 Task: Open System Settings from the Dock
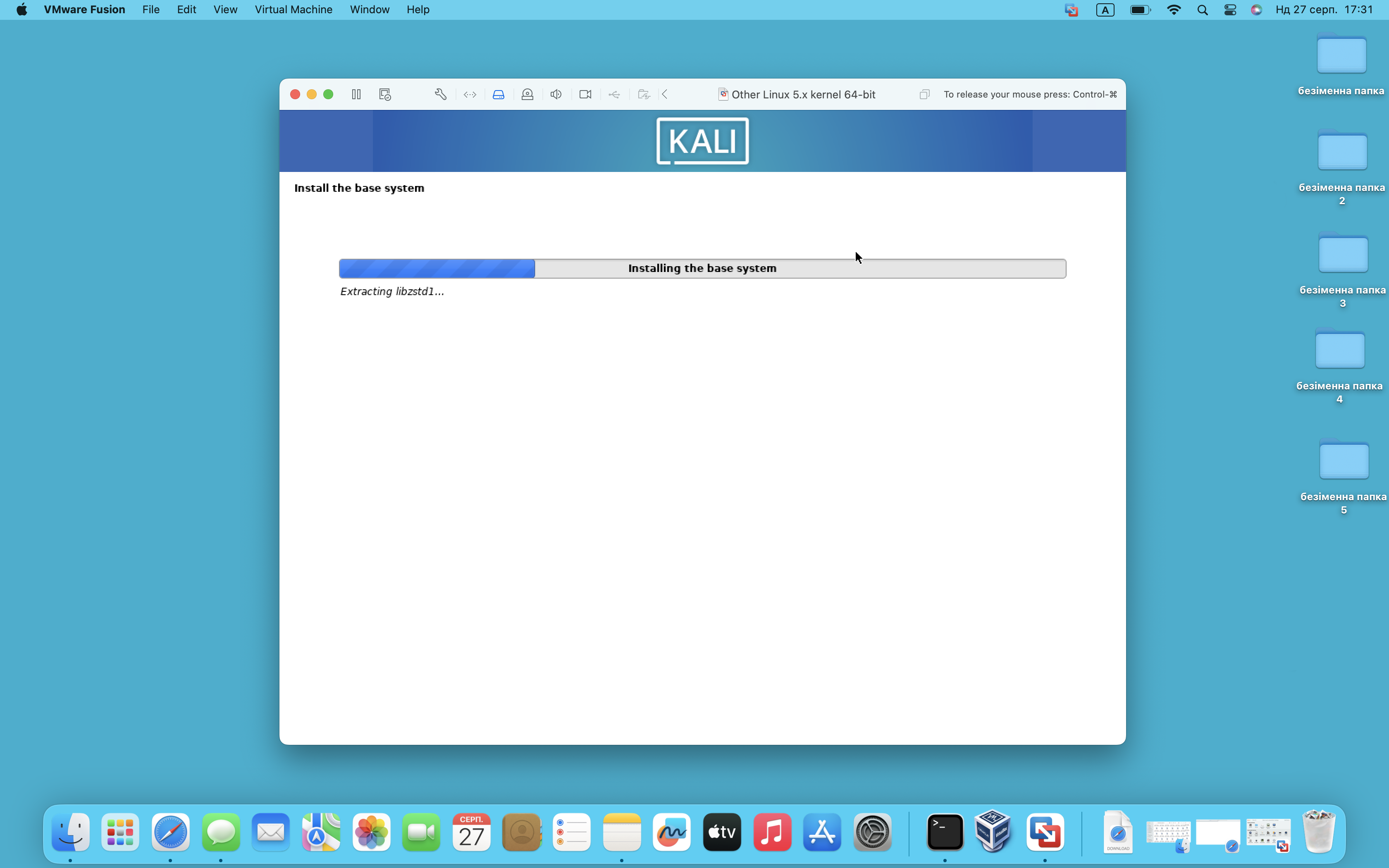point(872,832)
